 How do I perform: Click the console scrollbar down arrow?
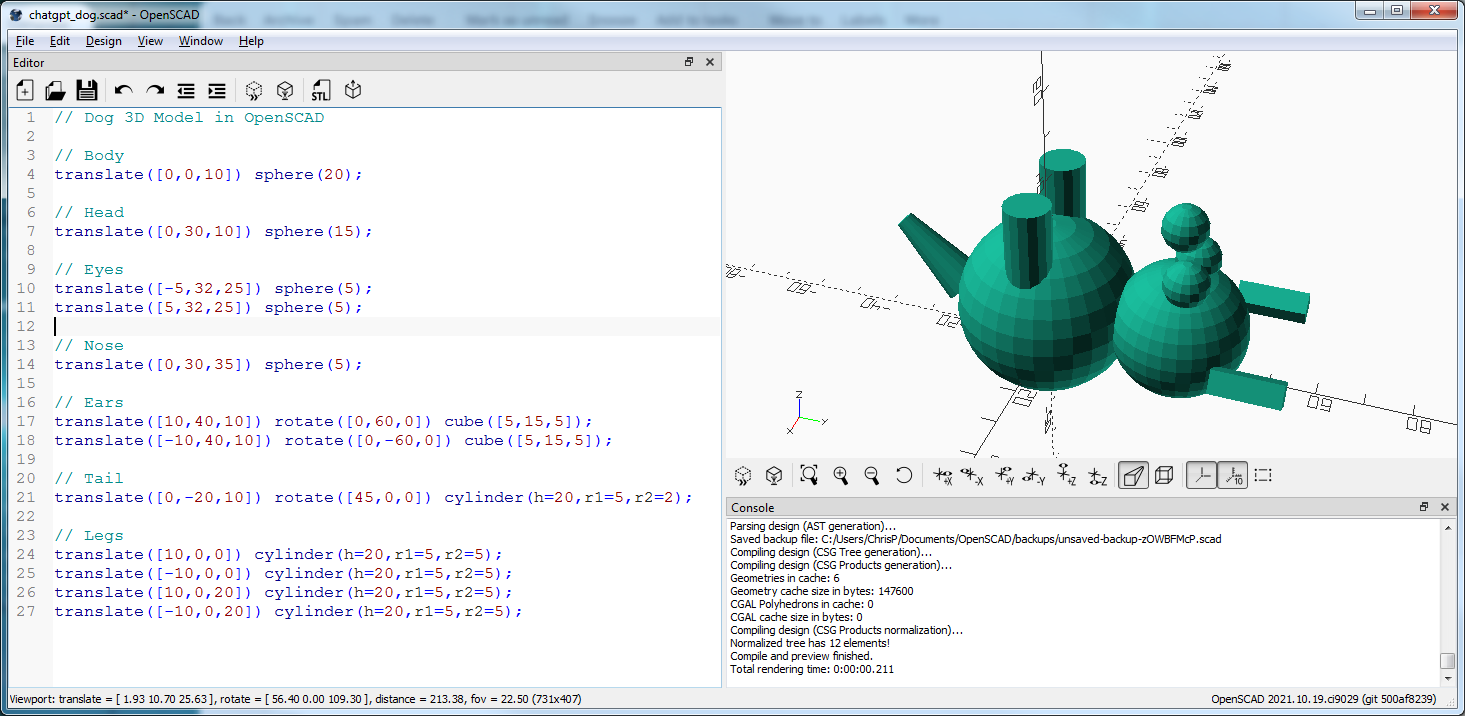[x=1447, y=678]
